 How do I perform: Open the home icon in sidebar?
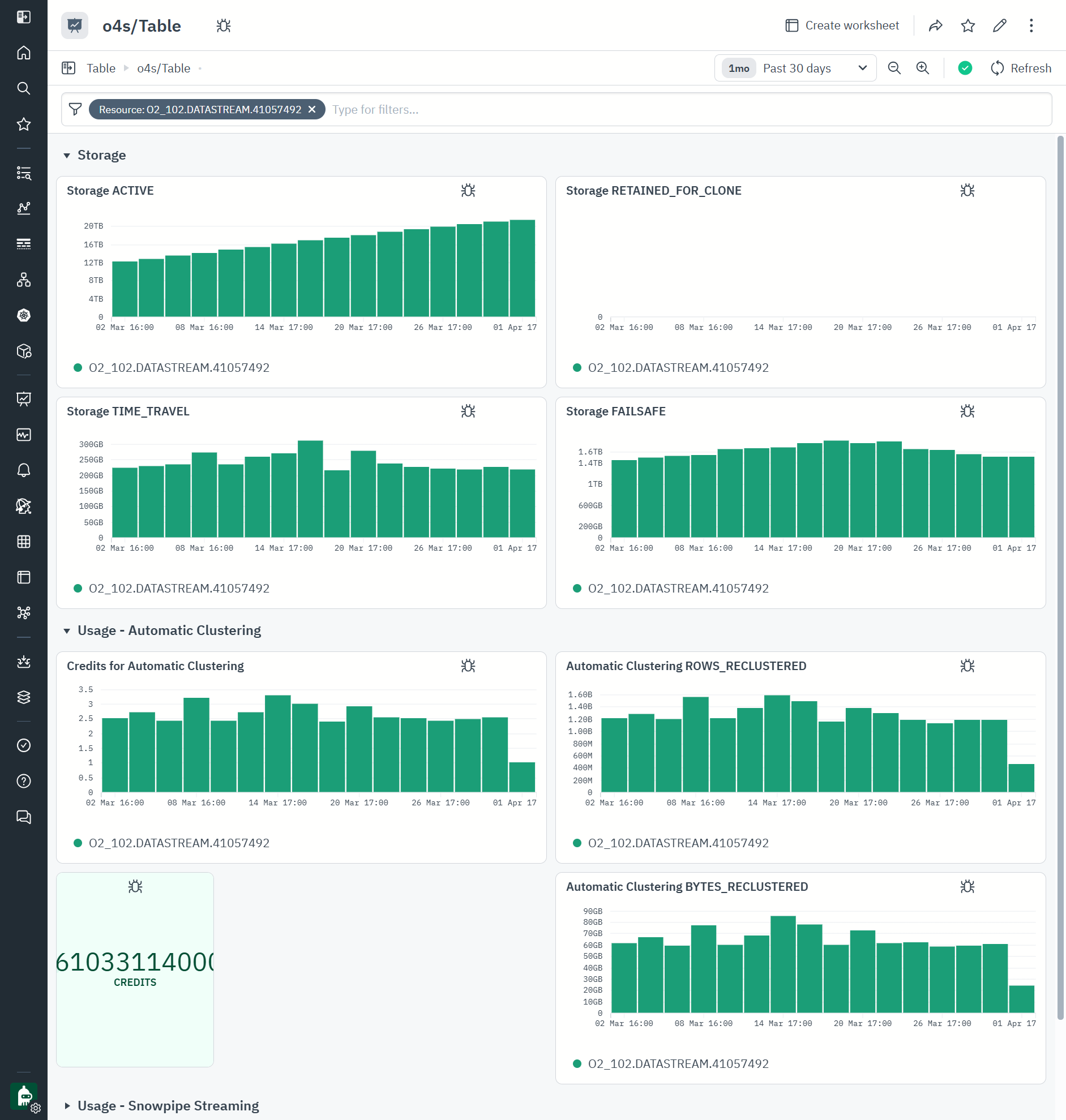coord(24,53)
